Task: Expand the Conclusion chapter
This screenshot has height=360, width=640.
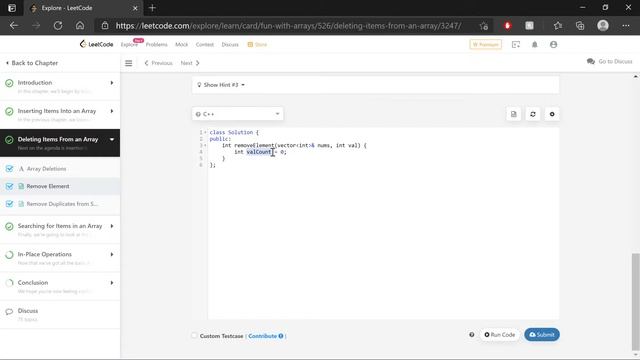Action: (x=112, y=283)
